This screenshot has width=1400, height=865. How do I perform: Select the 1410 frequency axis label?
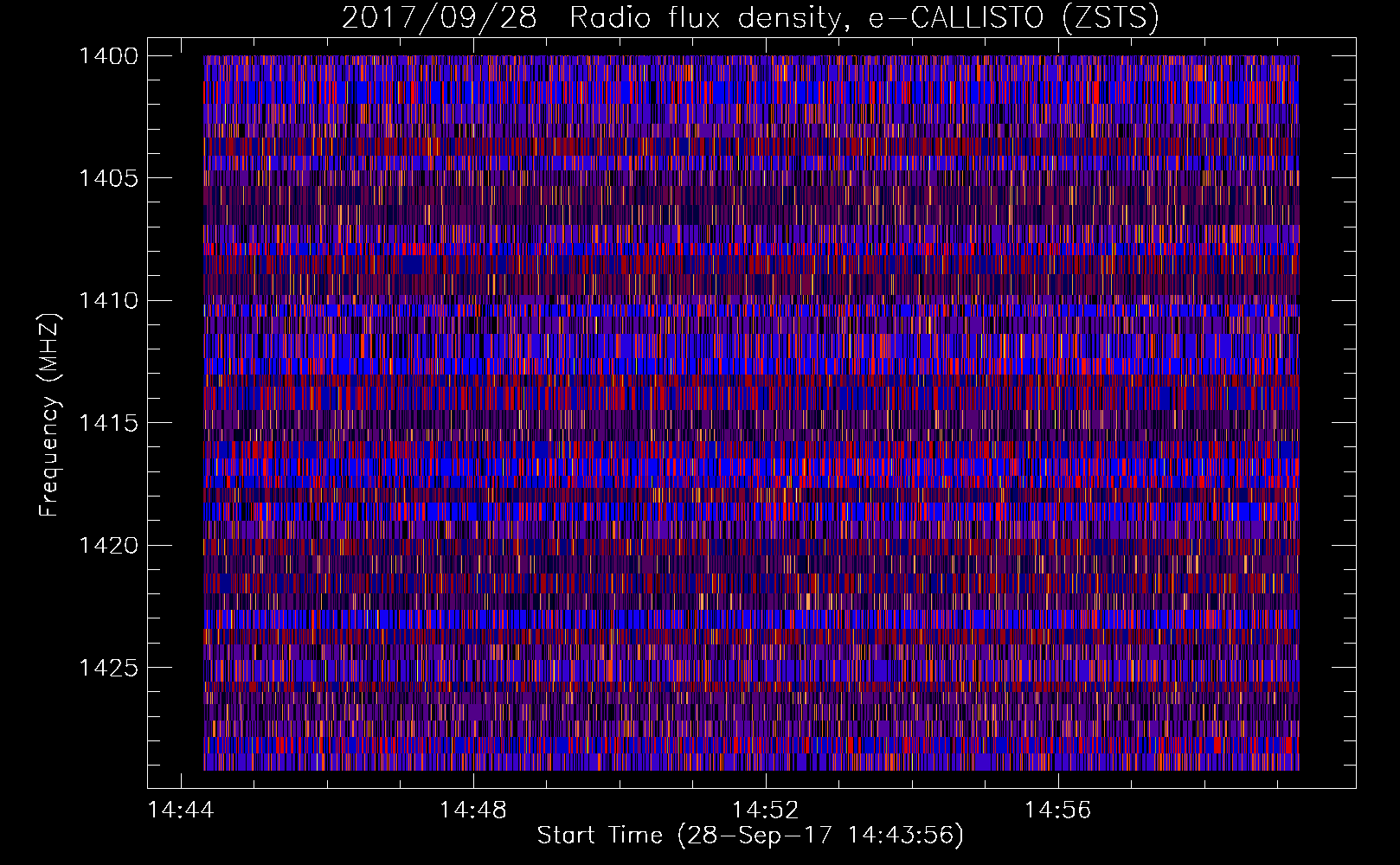(108, 301)
